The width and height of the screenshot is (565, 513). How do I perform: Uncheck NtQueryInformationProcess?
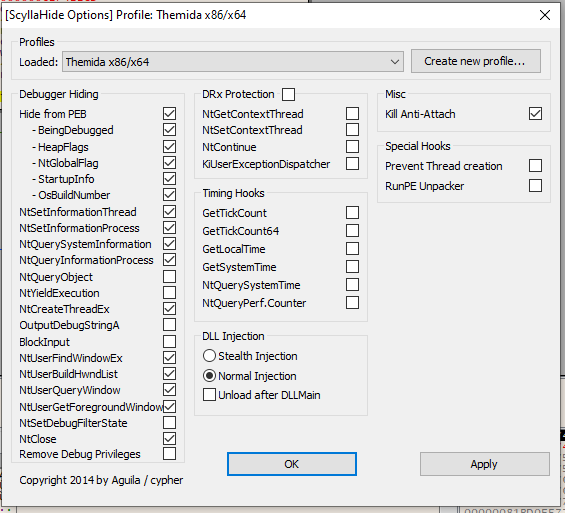[x=169, y=260]
